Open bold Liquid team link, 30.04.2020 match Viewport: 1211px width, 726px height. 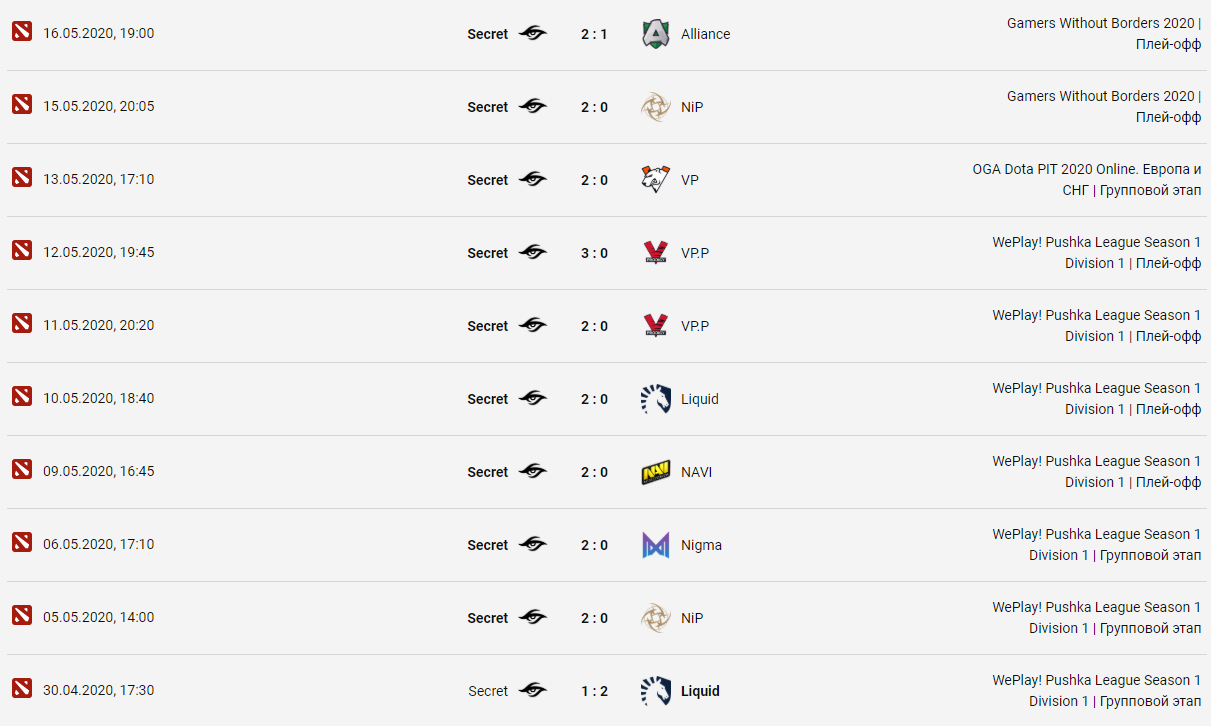click(700, 691)
